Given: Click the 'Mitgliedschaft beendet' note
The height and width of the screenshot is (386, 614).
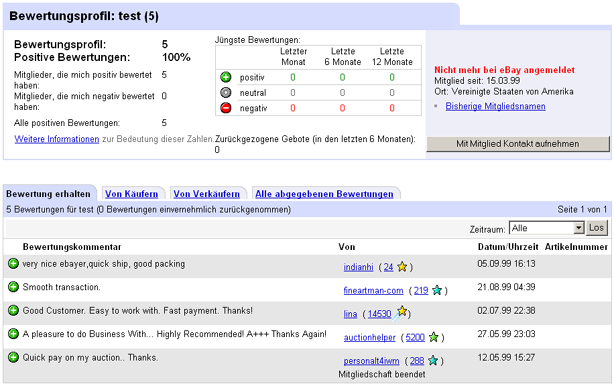Looking at the screenshot, I should [382, 374].
